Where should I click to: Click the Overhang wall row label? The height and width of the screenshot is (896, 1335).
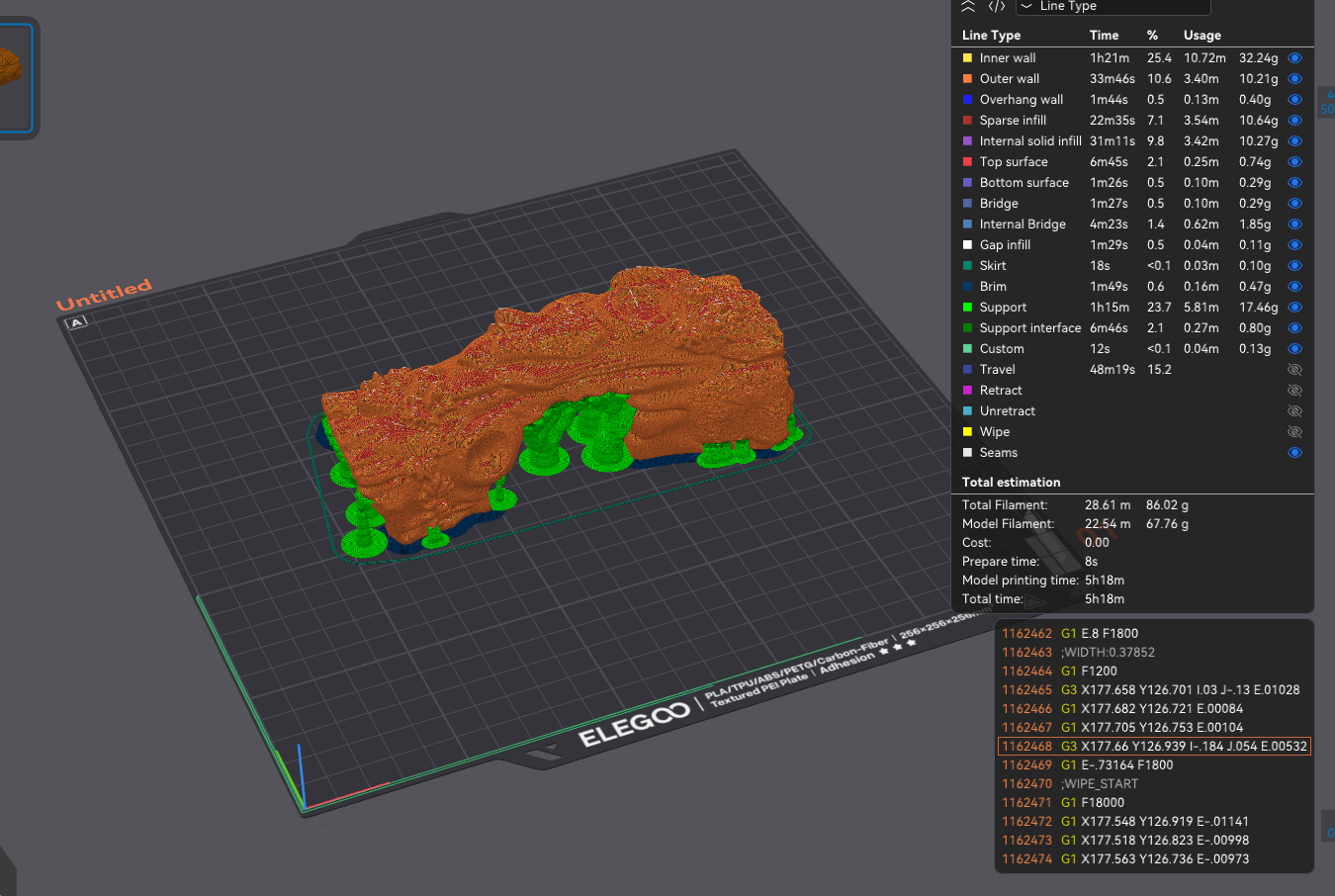click(x=1021, y=100)
